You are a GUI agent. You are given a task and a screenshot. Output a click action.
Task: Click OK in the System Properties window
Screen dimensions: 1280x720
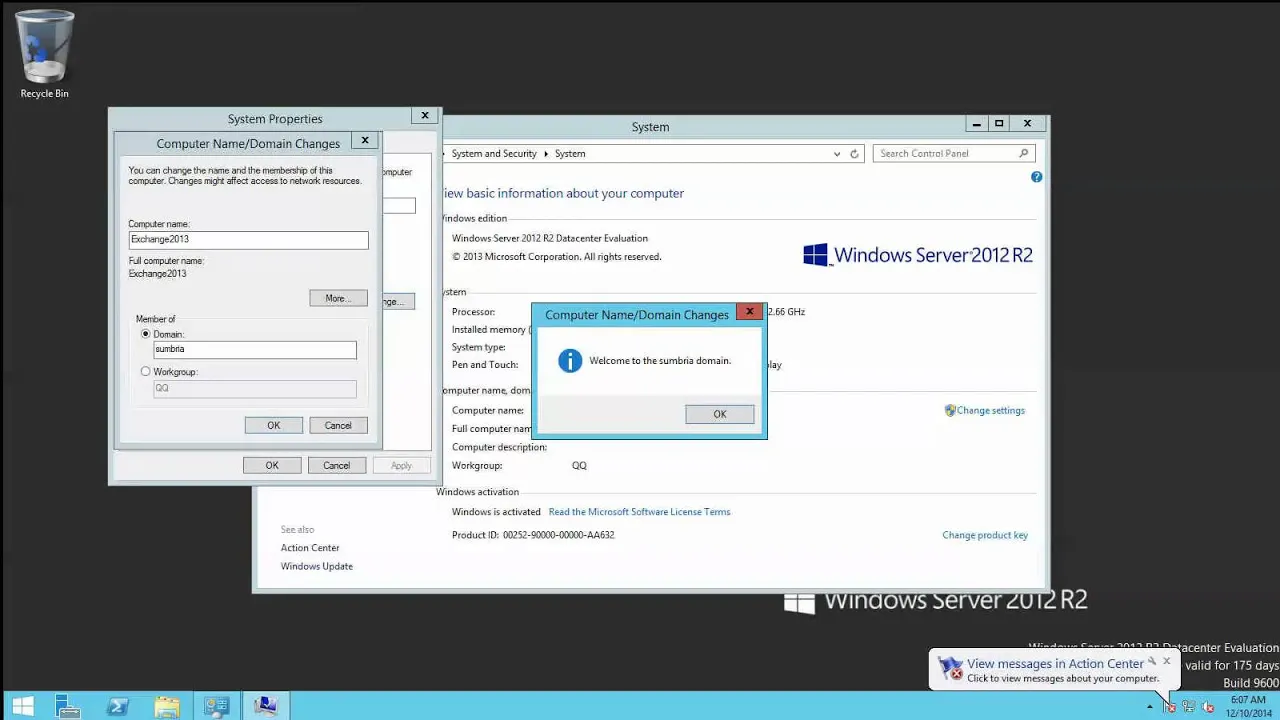[272, 465]
